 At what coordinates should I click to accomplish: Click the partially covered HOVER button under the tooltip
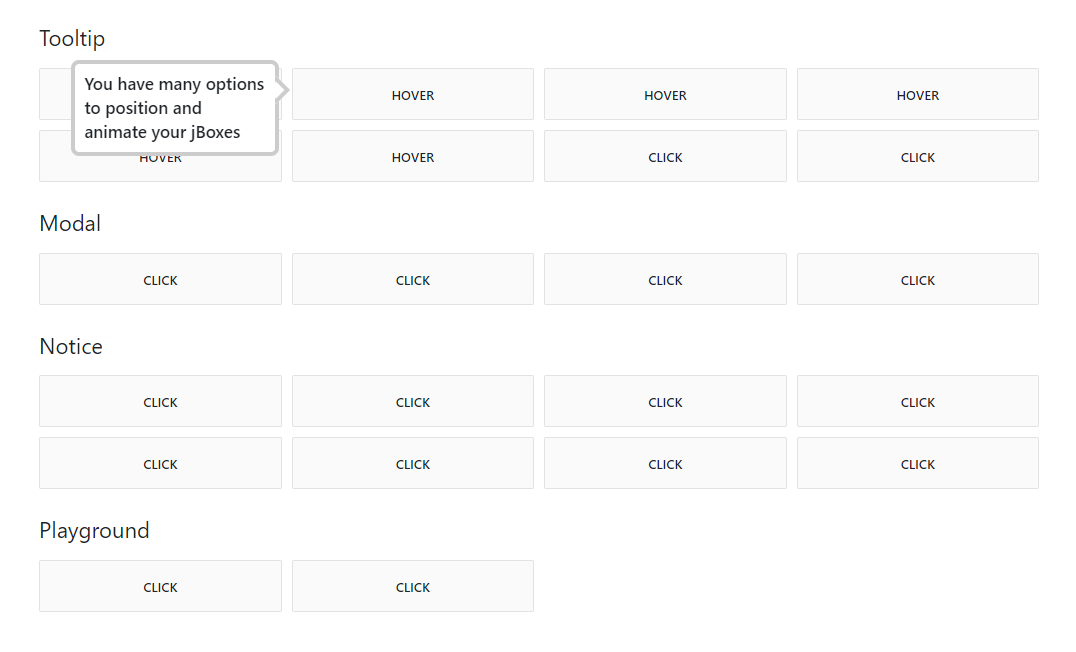(160, 168)
